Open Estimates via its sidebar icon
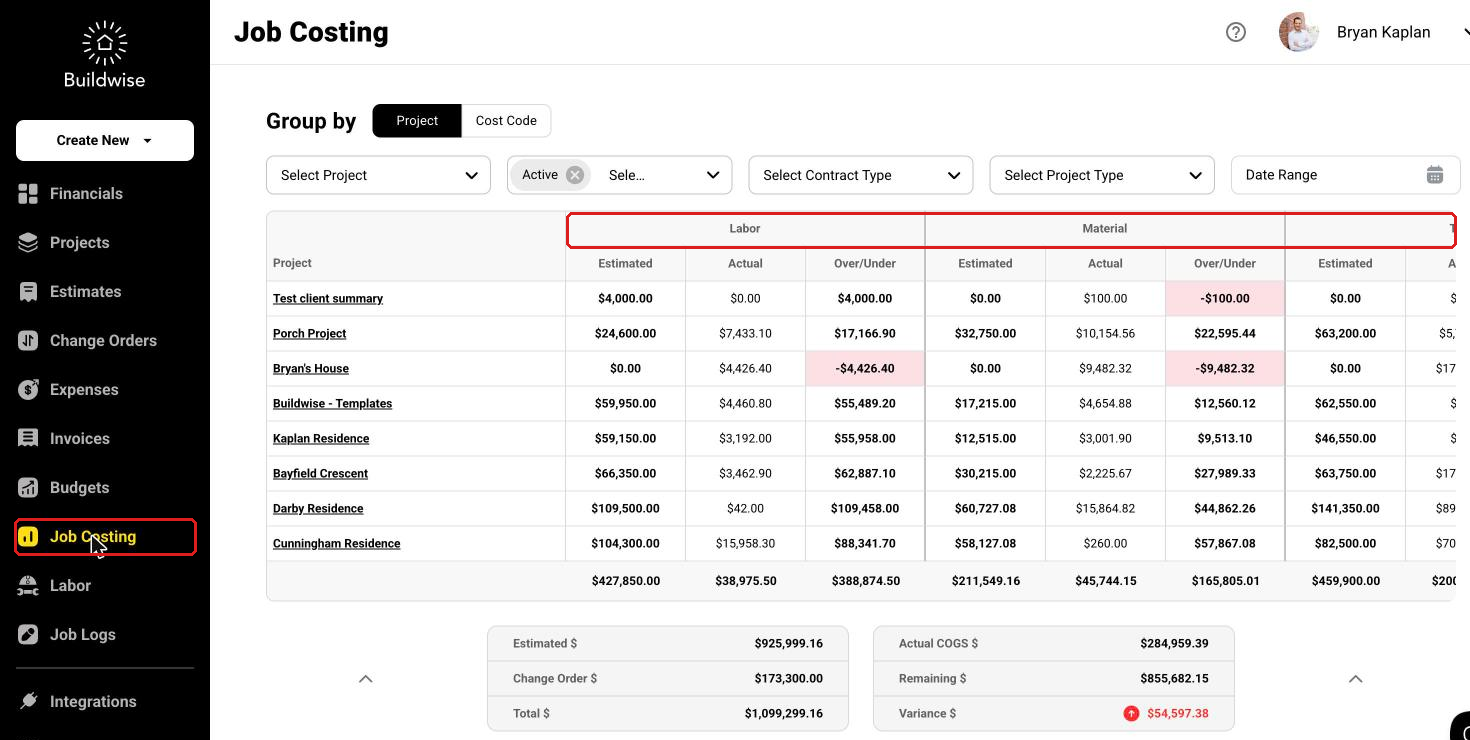 (x=28, y=292)
